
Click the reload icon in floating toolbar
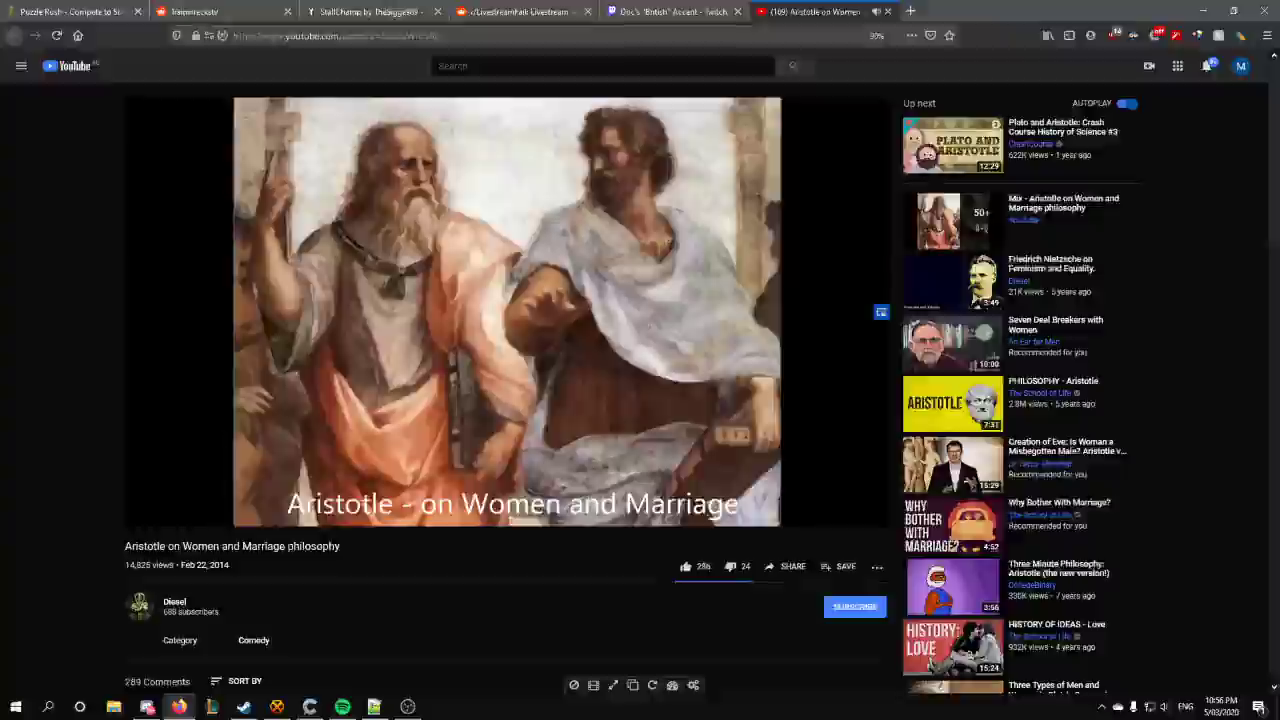(652, 685)
